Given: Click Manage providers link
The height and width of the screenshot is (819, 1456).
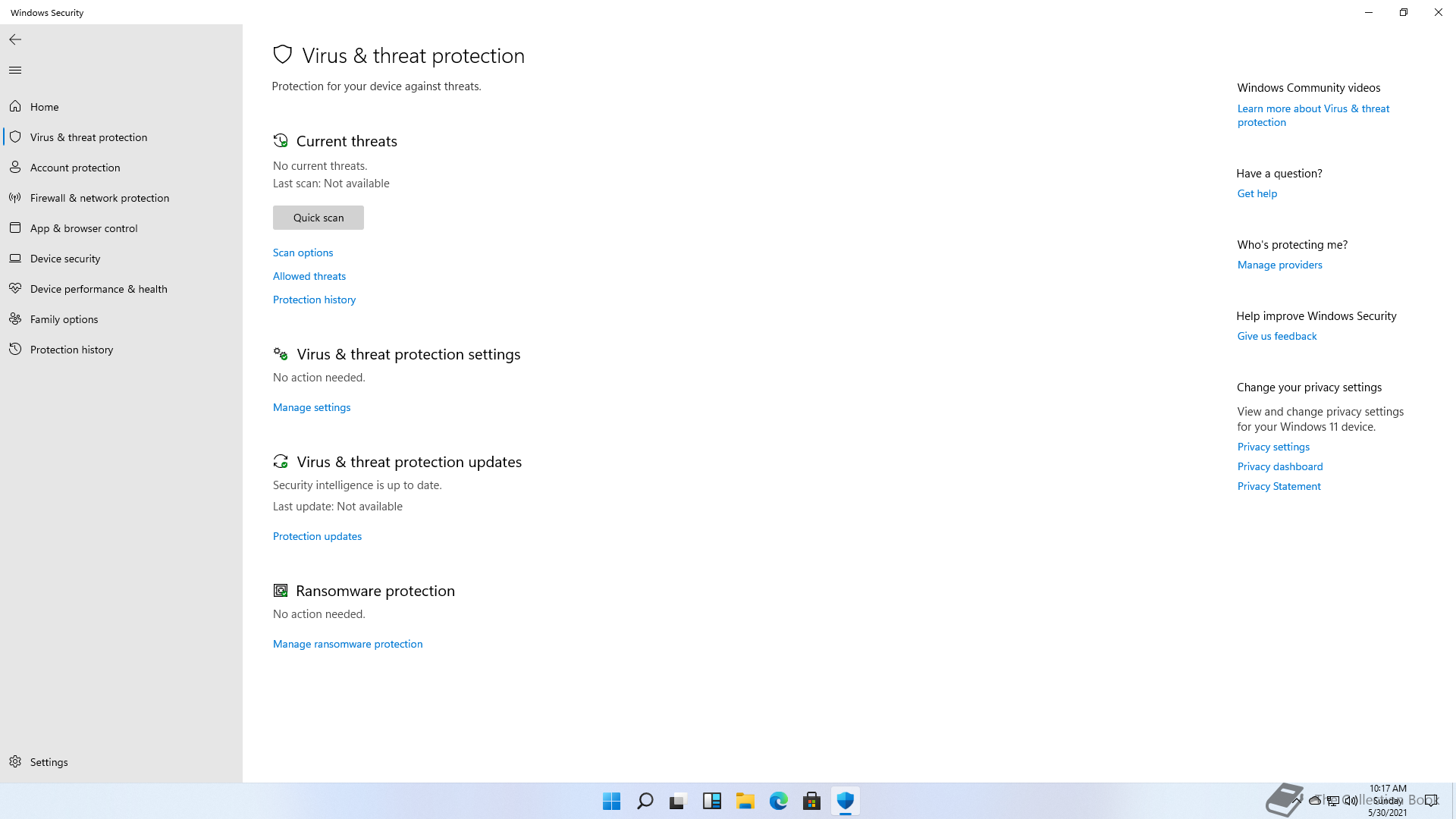Looking at the screenshot, I should pyautogui.click(x=1280, y=265).
